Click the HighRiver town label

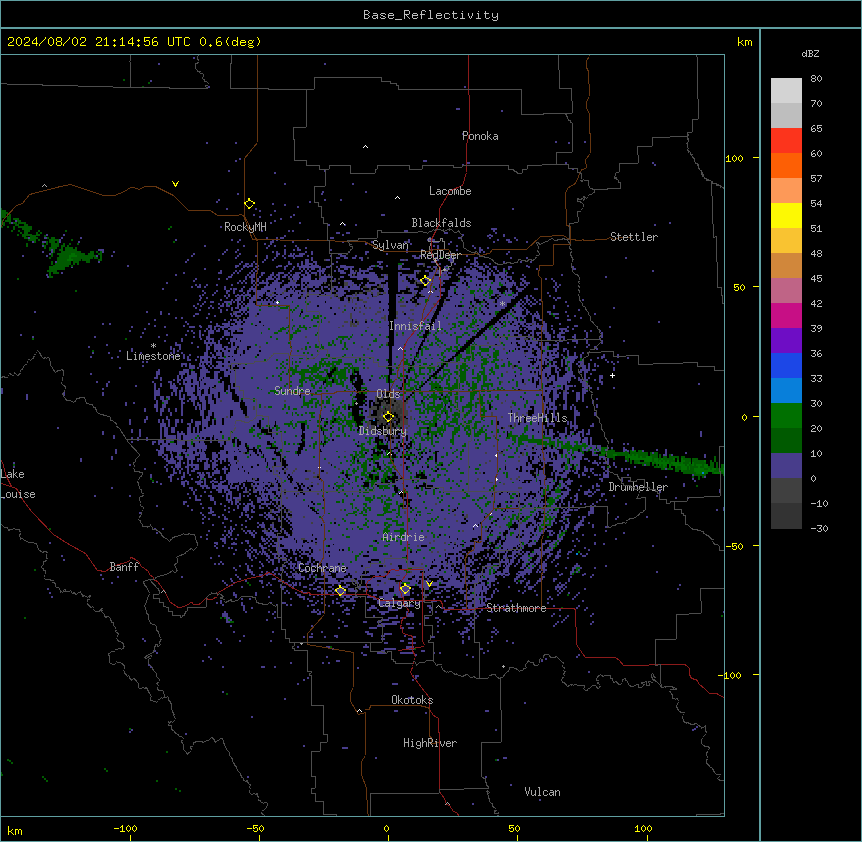[x=430, y=743]
